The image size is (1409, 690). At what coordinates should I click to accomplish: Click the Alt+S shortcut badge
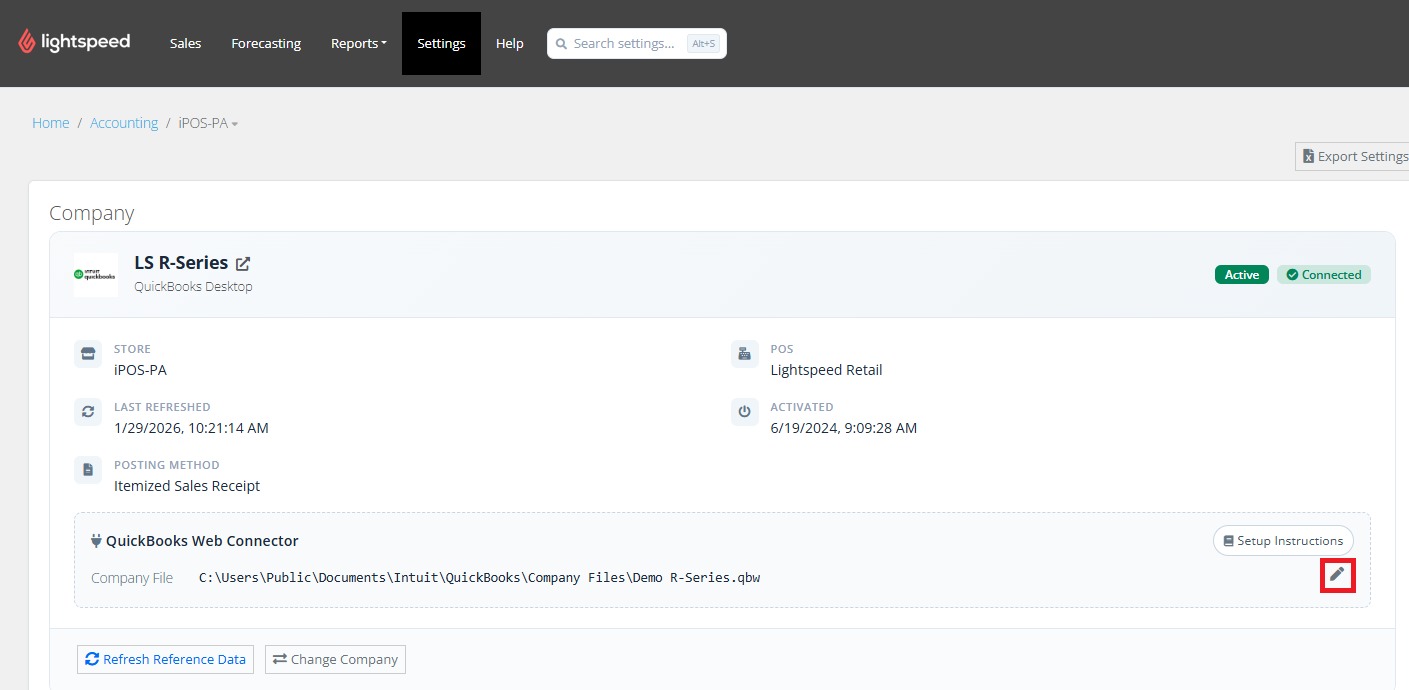tap(703, 44)
